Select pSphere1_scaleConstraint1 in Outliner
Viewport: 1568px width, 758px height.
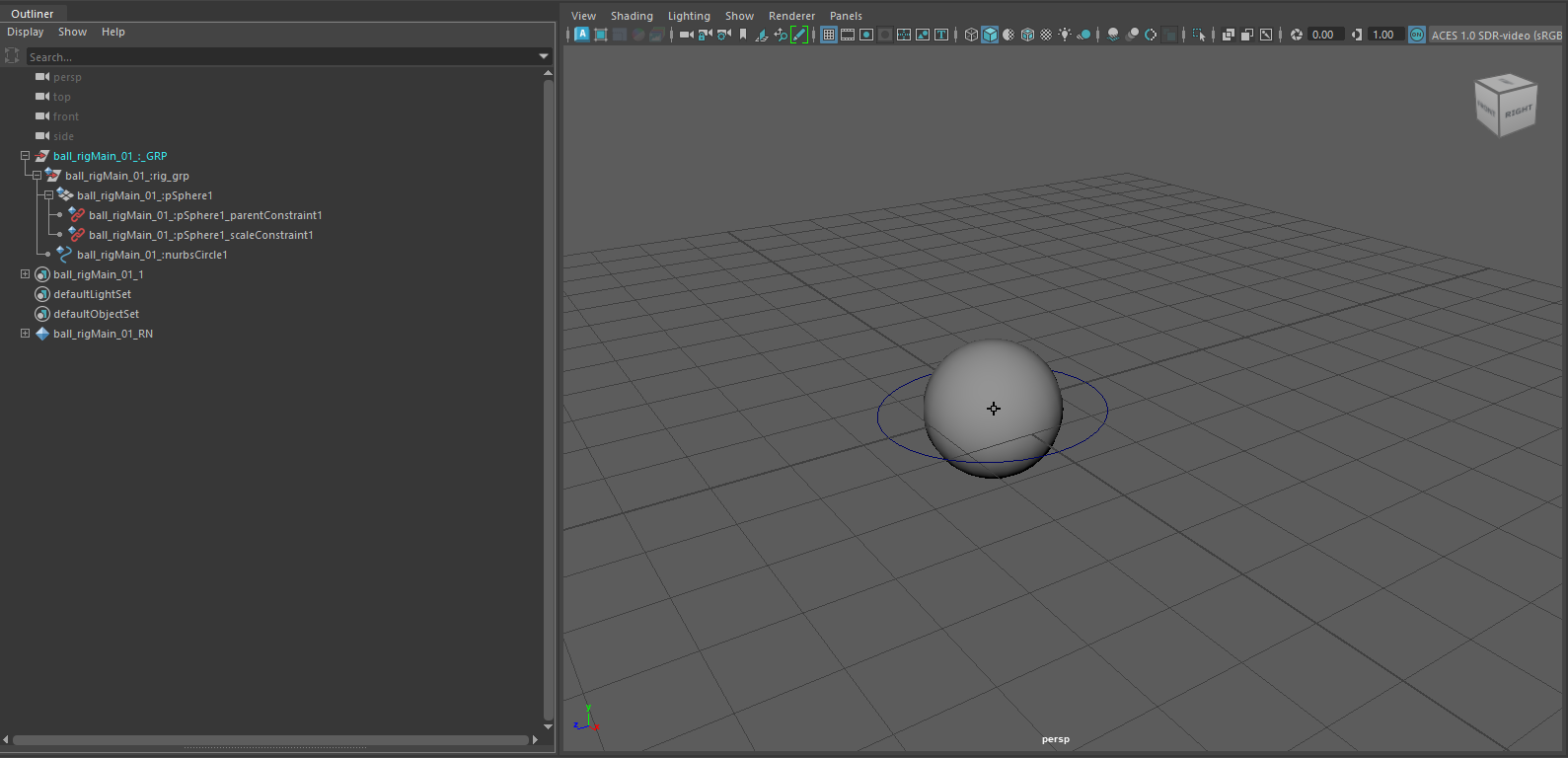201,235
